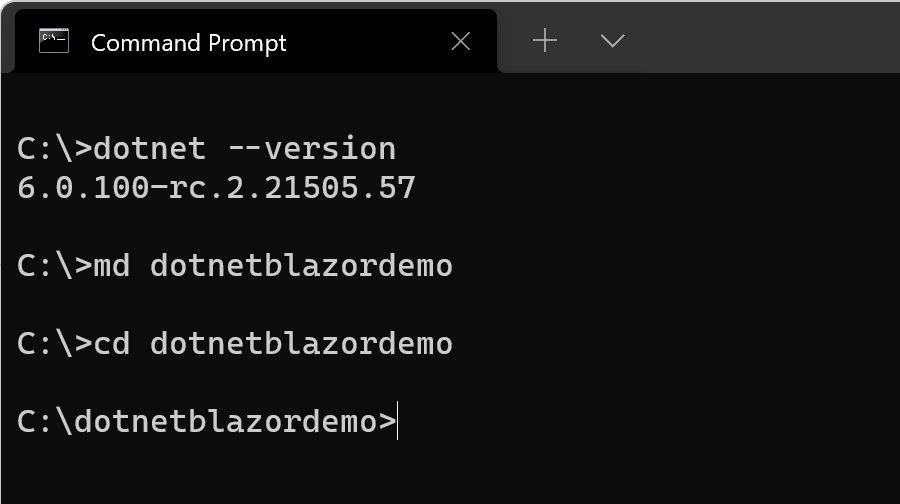Close the Command Prompt tab
The width and height of the screenshot is (900, 504).
point(460,41)
